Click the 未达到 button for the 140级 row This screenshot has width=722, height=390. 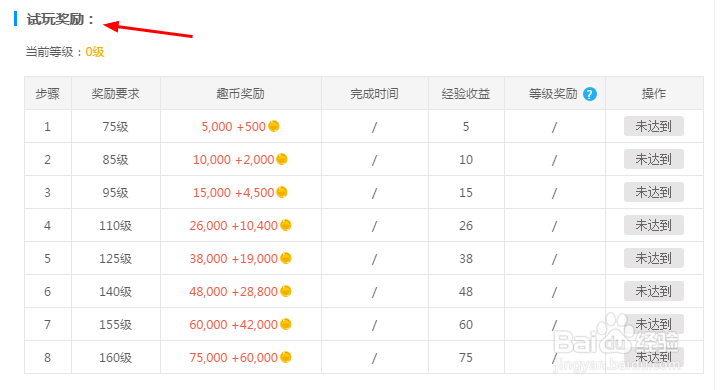pos(653,291)
